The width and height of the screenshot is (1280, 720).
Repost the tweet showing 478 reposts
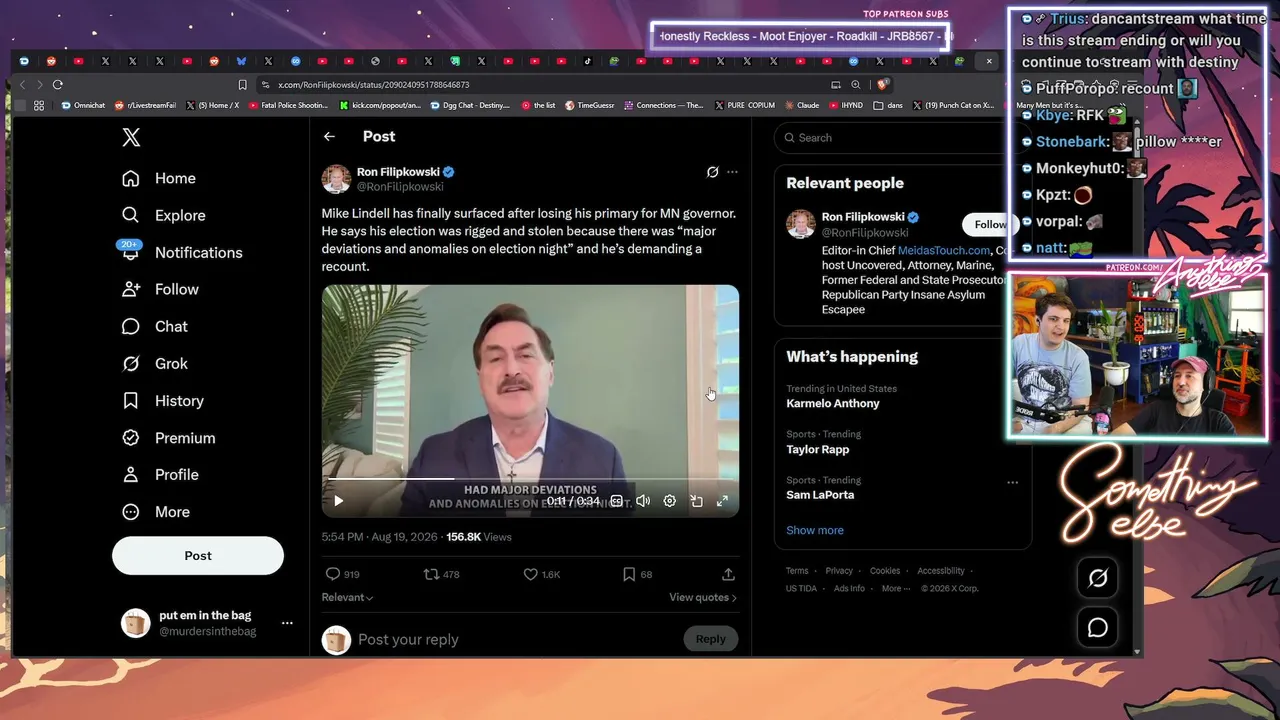tap(441, 574)
